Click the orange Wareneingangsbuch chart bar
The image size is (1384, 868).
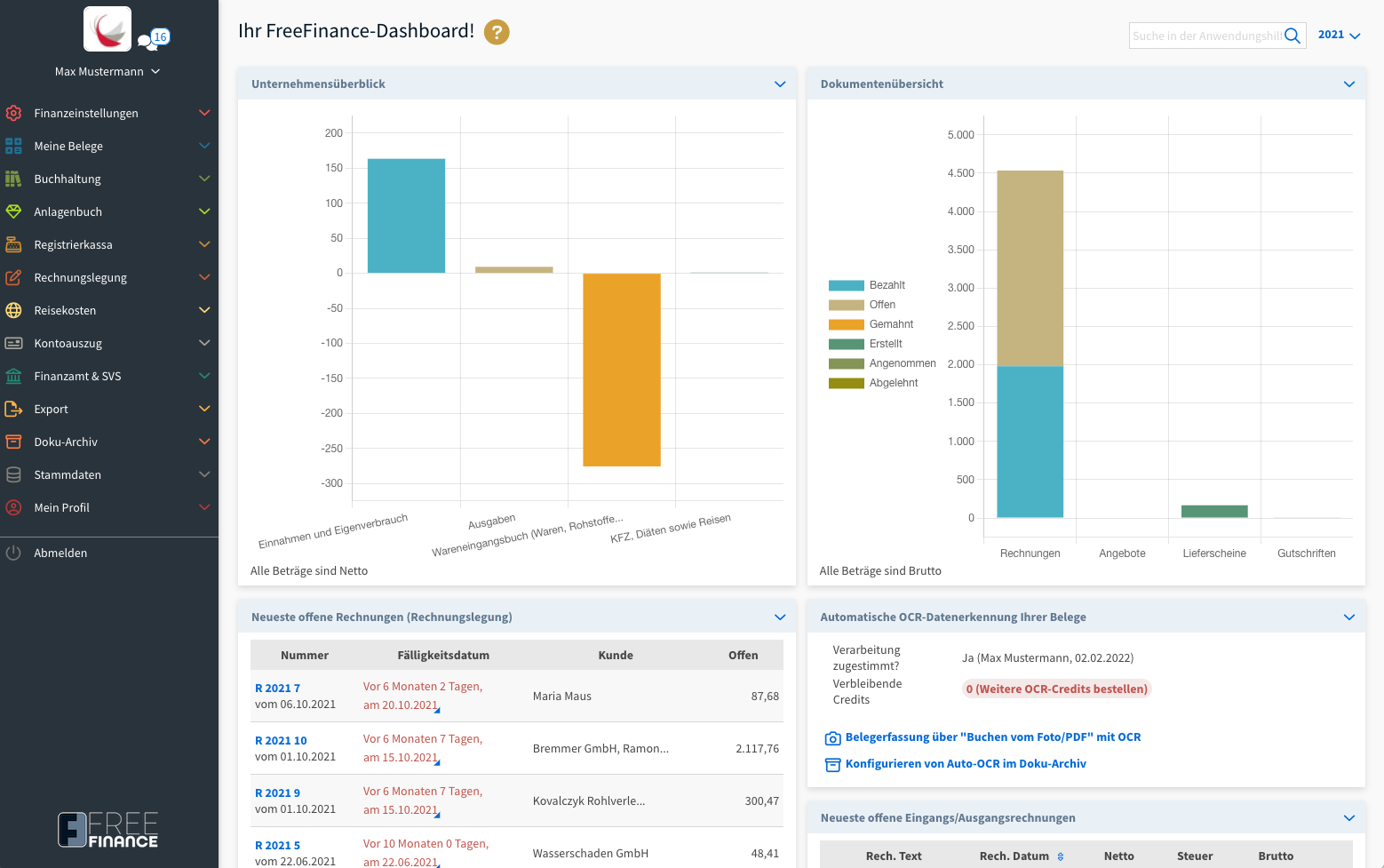point(622,370)
